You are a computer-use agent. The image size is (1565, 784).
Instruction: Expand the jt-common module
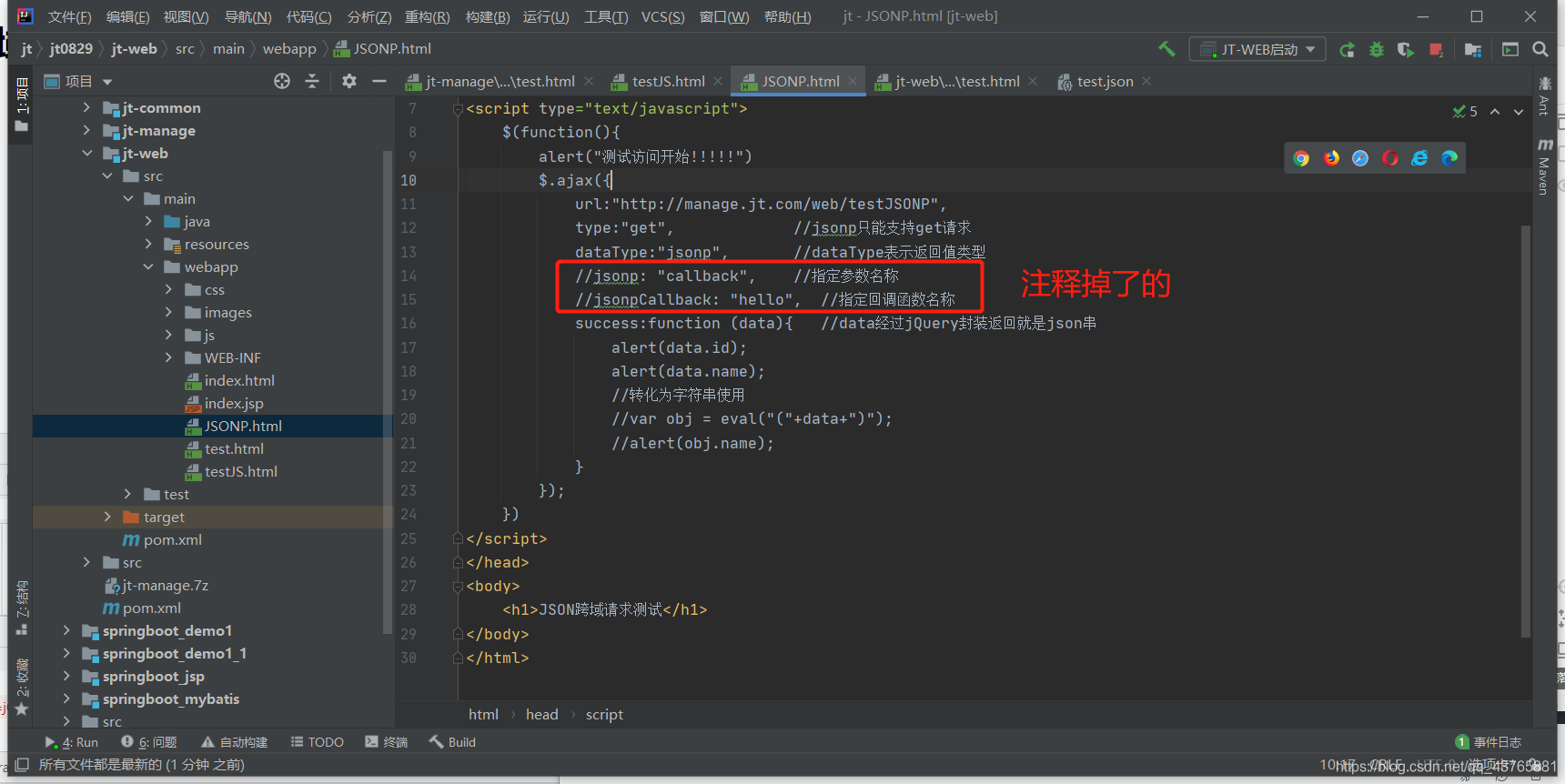click(86, 107)
